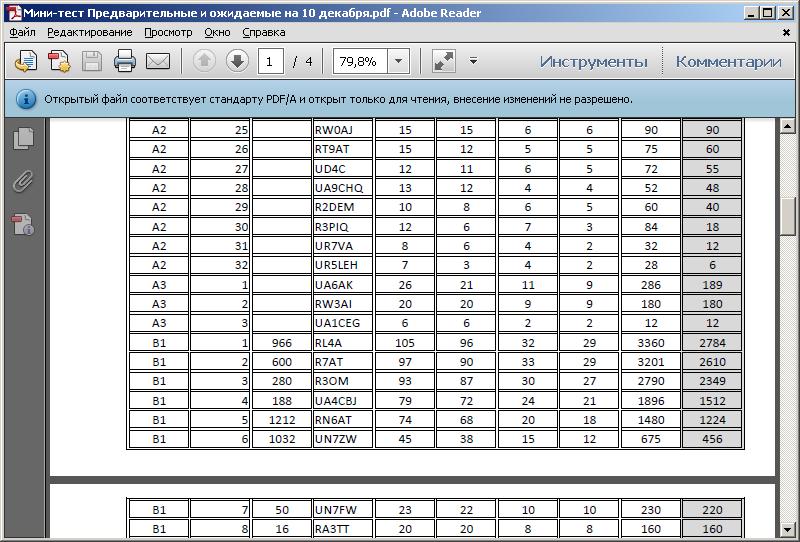Viewport: 800px width, 542px height.
Task: Click value 286 in UA6AK row
Action: (651, 285)
